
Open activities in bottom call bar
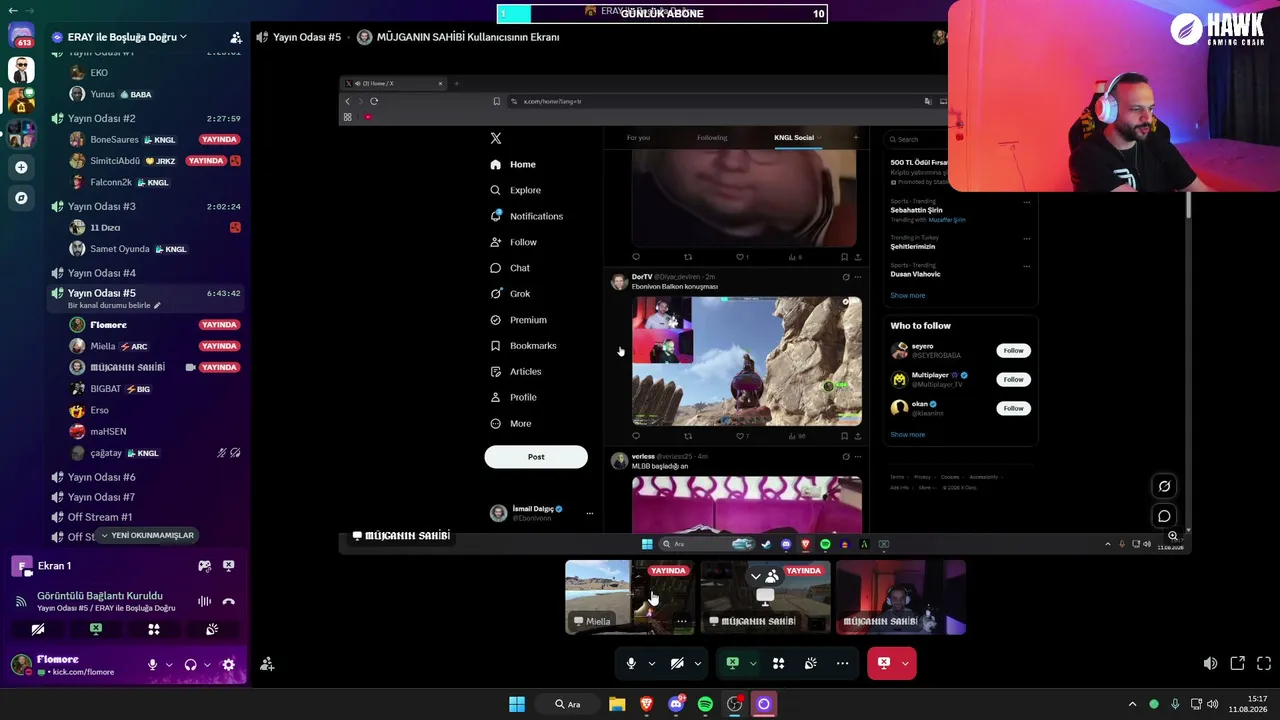pos(778,663)
